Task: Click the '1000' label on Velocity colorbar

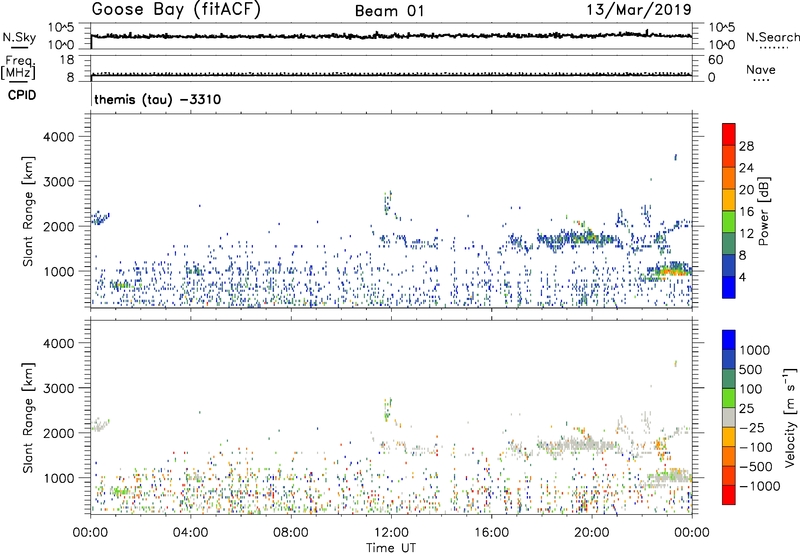Action: [x=754, y=350]
